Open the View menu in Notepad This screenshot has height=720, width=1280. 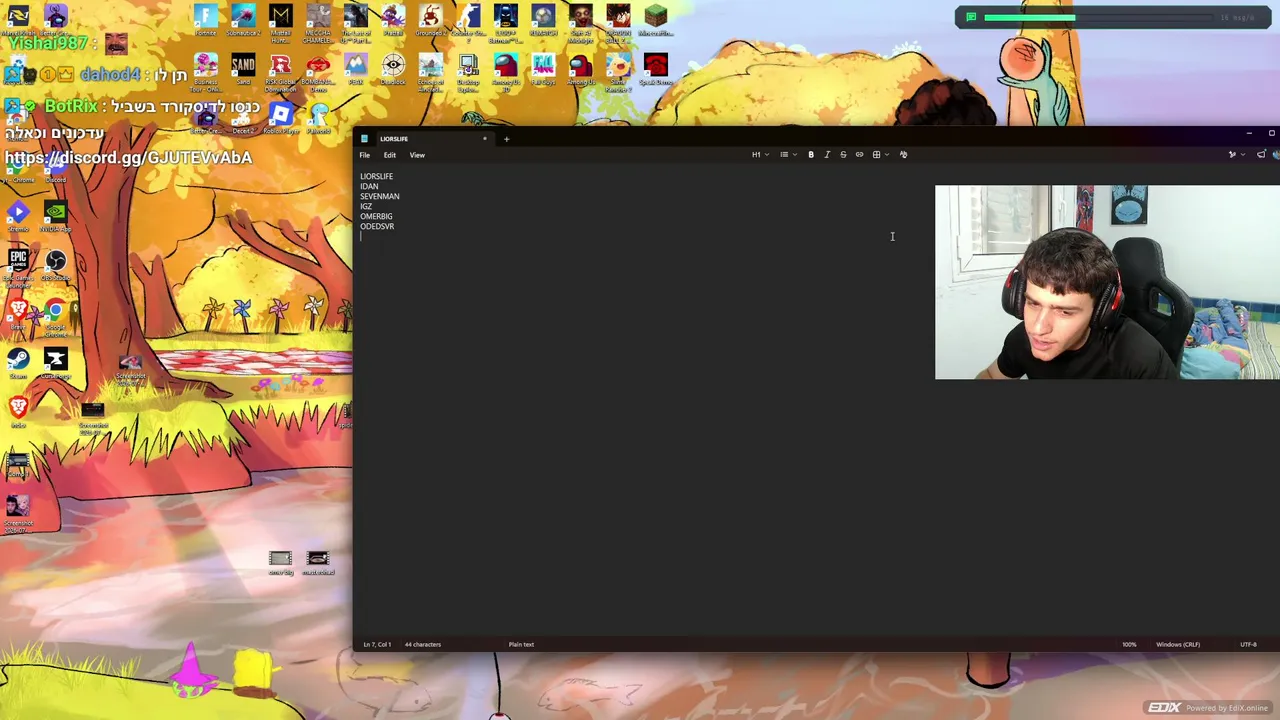(417, 155)
